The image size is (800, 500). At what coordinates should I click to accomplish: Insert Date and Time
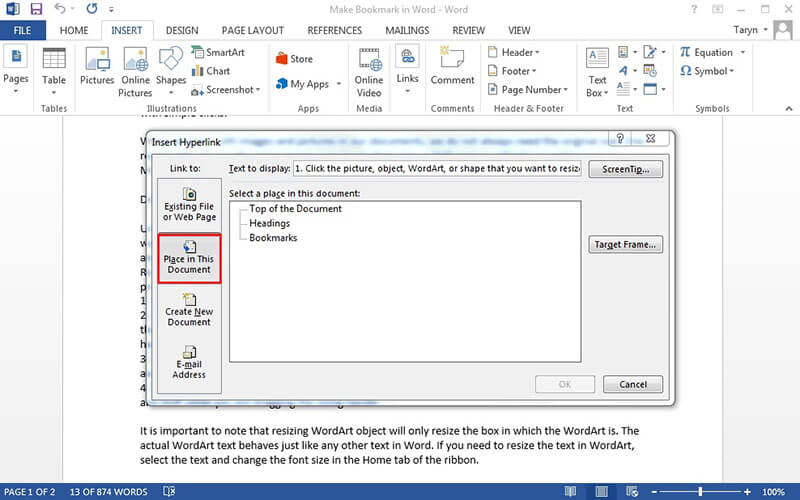[x=649, y=70]
